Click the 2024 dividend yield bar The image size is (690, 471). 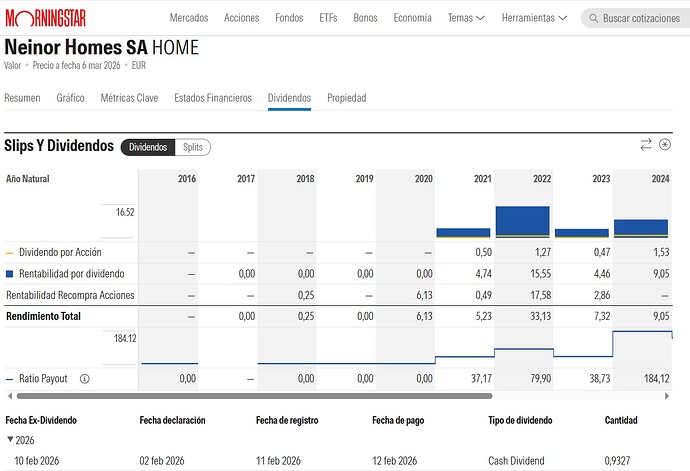pyautogui.click(x=641, y=228)
